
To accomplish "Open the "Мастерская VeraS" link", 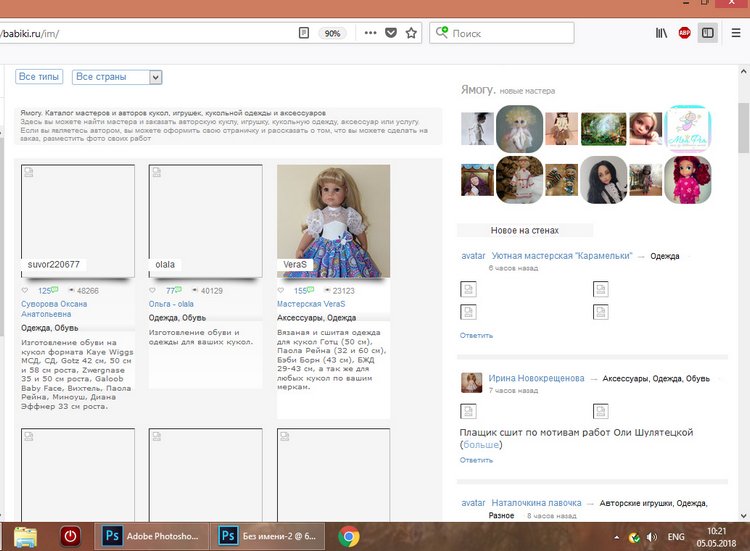I will tap(311, 303).
